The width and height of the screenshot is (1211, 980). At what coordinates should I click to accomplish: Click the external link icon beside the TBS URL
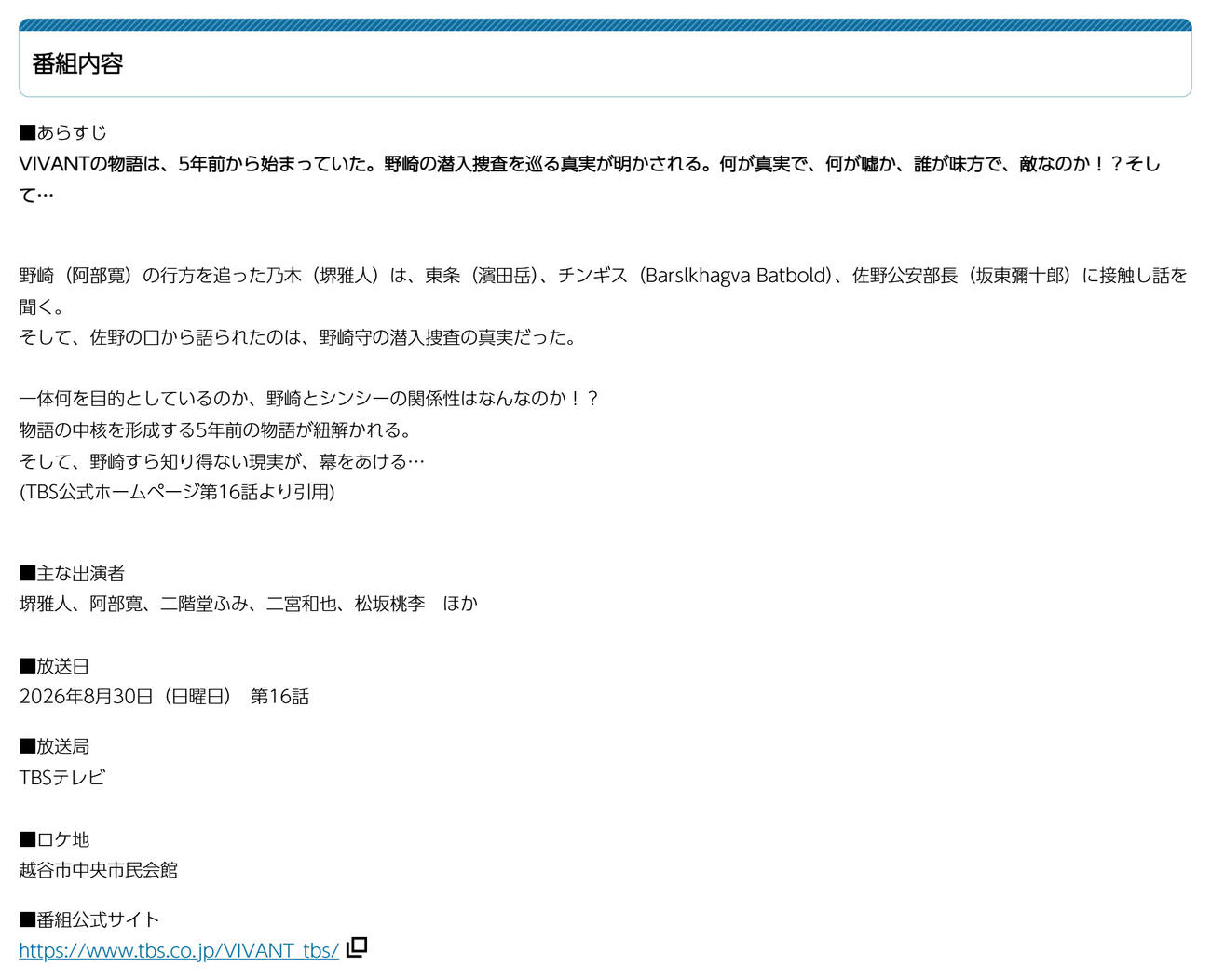coord(357,947)
